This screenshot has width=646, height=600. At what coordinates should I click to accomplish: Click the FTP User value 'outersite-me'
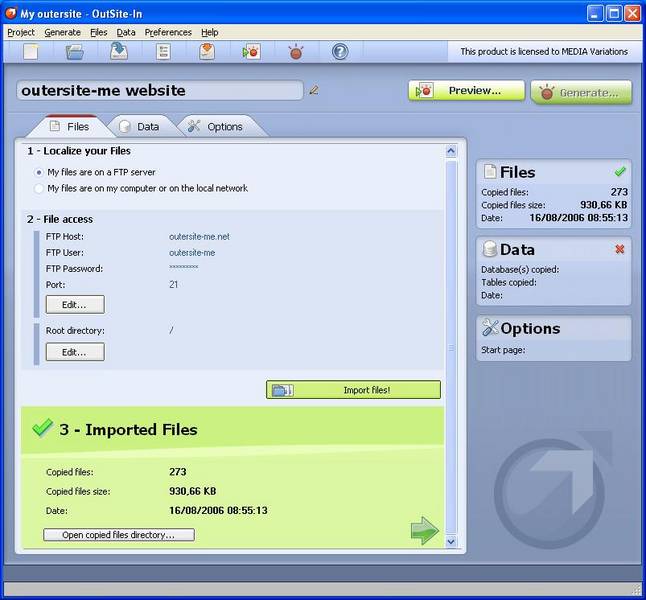pyautogui.click(x=192, y=253)
